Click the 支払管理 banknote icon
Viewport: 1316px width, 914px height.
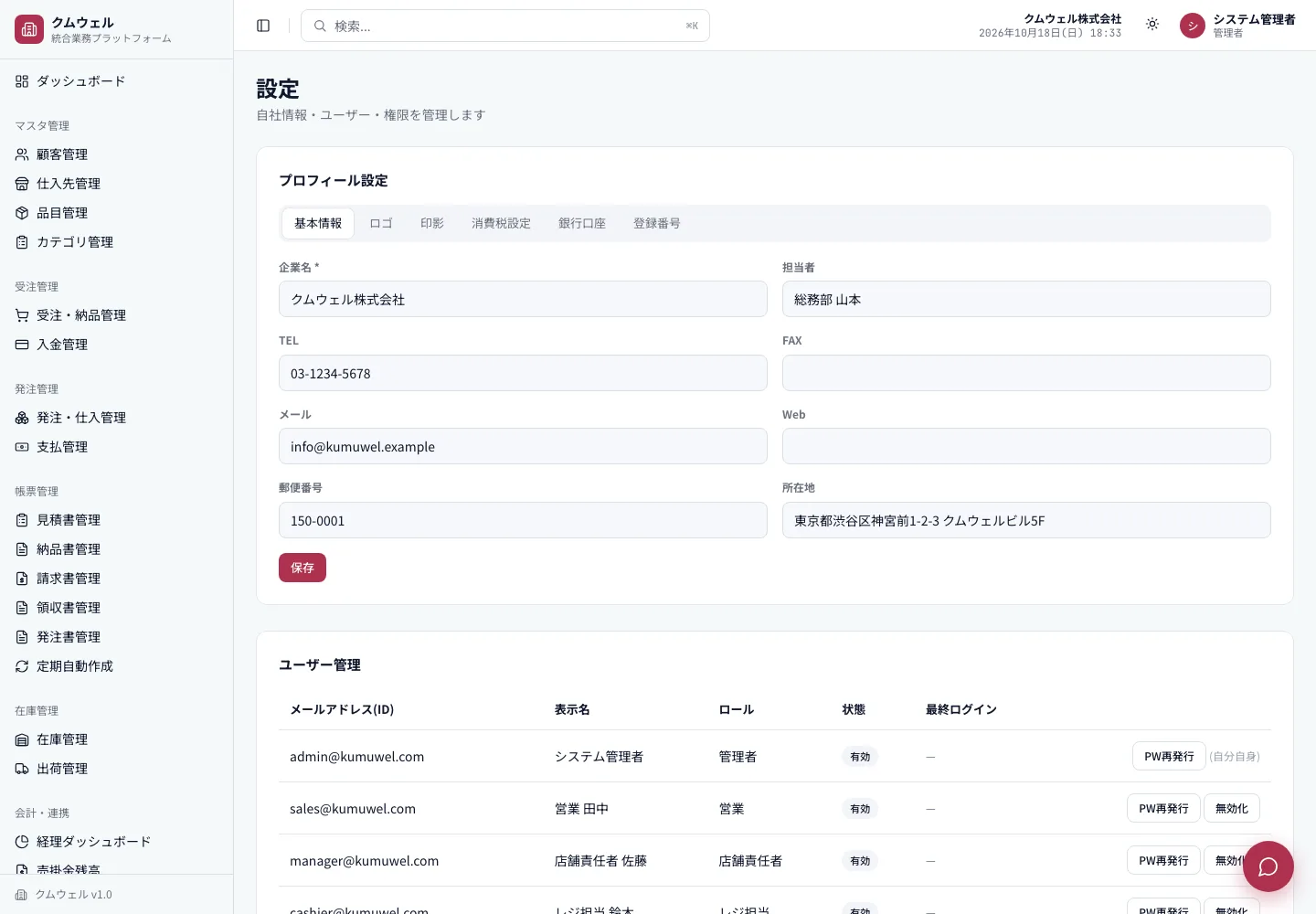22,447
